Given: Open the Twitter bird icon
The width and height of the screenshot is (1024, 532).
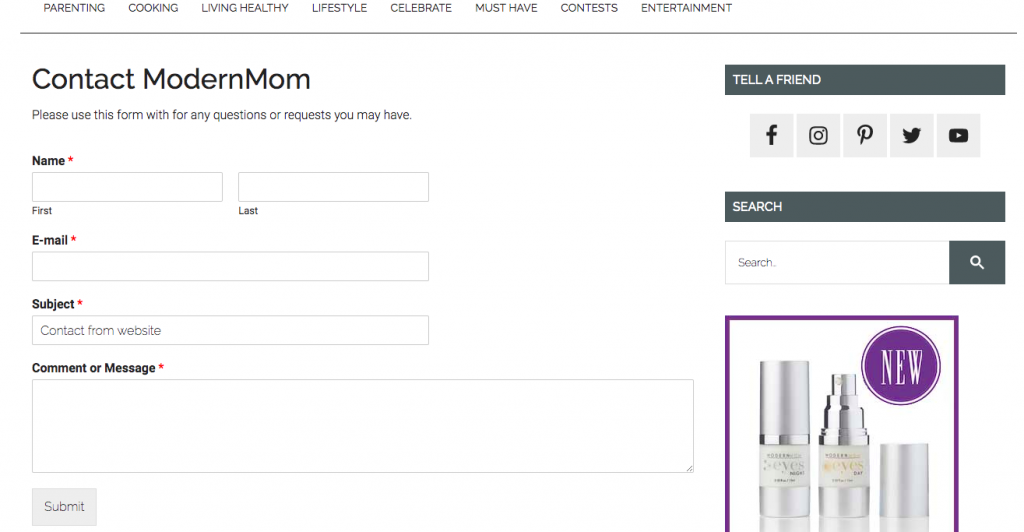Looking at the screenshot, I should [911, 136].
